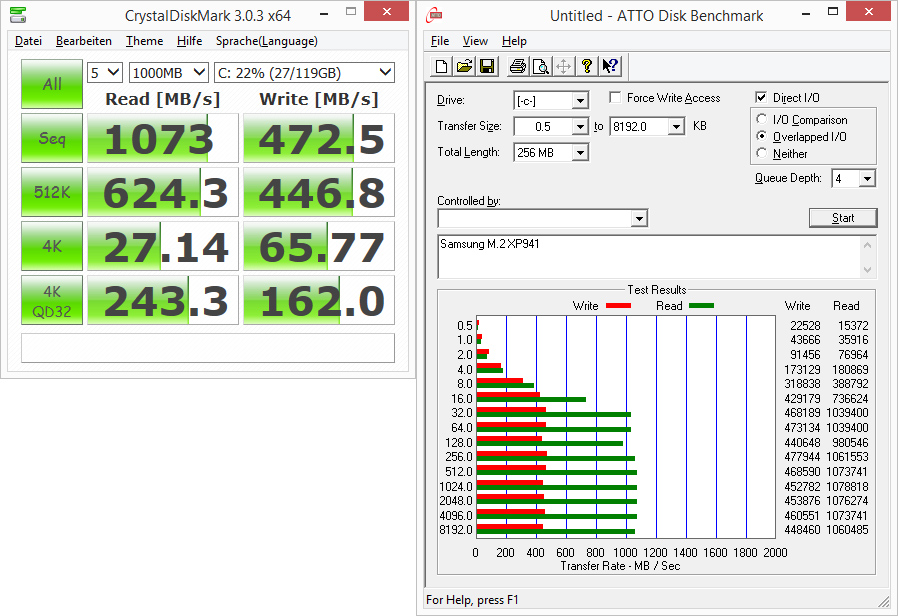Click the description box scroll down arrow
The image size is (898, 616).
click(868, 269)
